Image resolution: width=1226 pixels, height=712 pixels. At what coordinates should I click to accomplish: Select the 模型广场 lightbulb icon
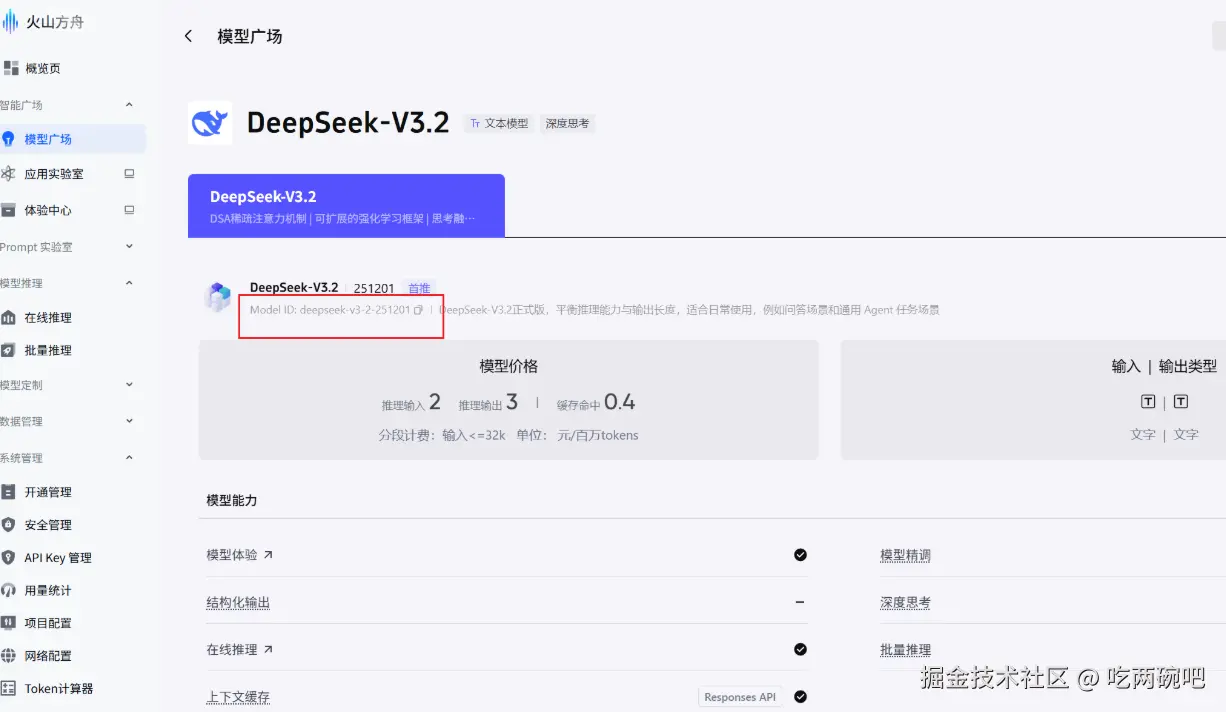pos(9,139)
